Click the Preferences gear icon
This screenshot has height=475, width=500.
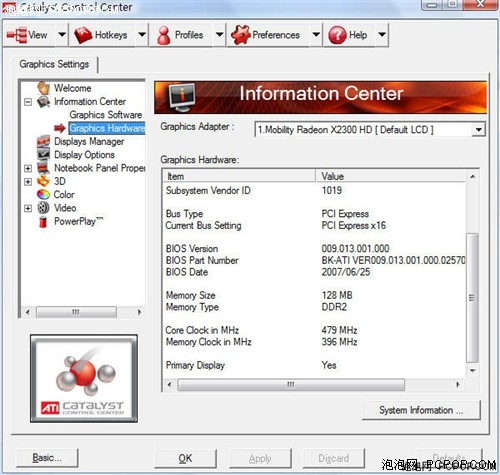click(241, 35)
